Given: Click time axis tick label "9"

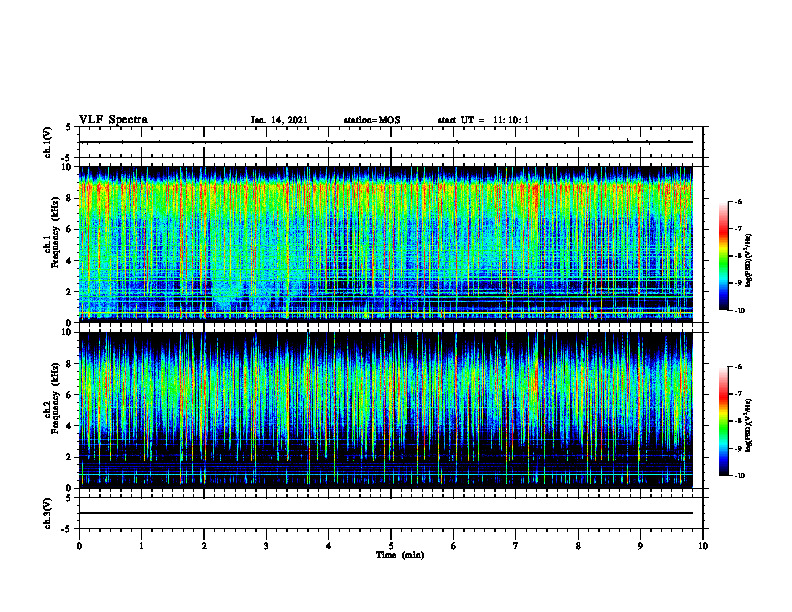Looking at the screenshot, I should 640,545.
